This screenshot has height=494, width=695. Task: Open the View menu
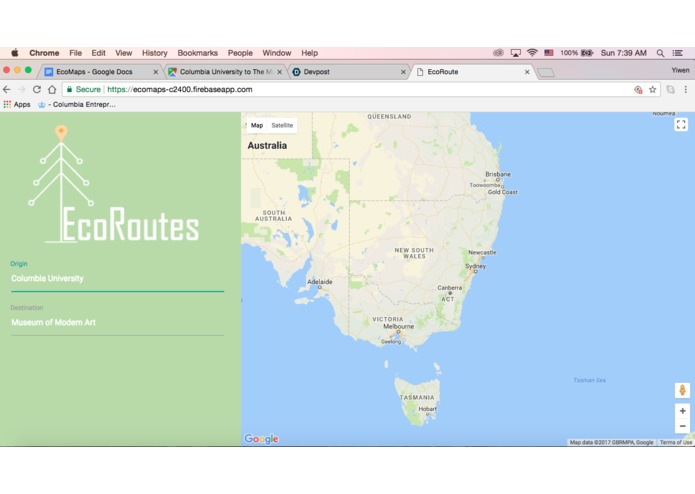pyautogui.click(x=124, y=53)
